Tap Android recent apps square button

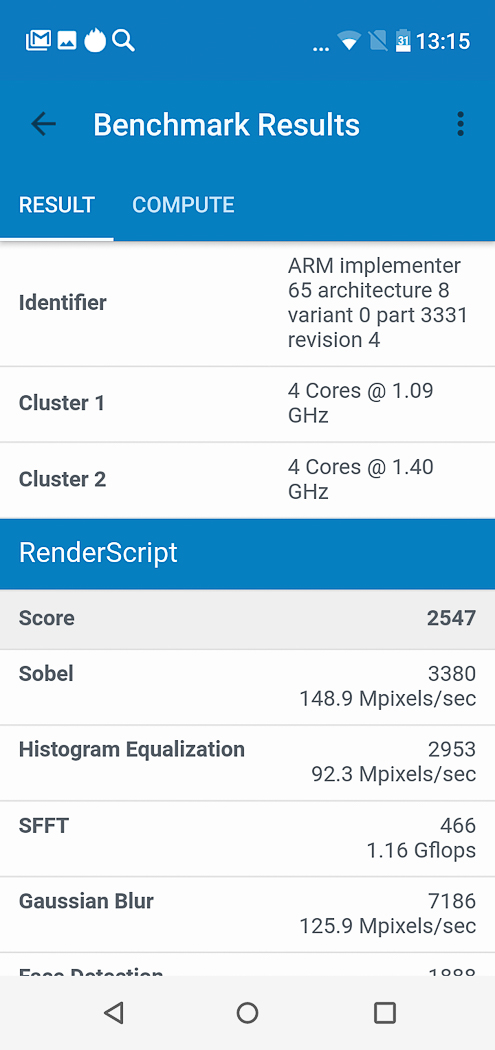pyautogui.click(x=384, y=1012)
